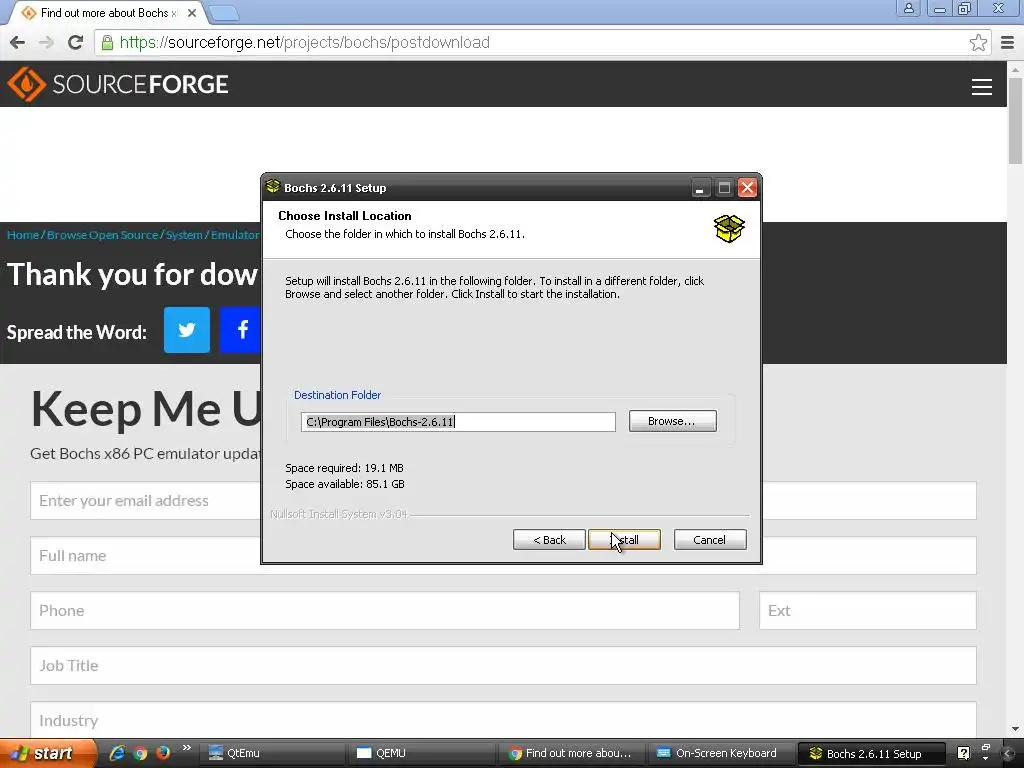Close the 'Find out more about Bochs' tab
The height and width of the screenshot is (768, 1024).
pyautogui.click(x=192, y=13)
